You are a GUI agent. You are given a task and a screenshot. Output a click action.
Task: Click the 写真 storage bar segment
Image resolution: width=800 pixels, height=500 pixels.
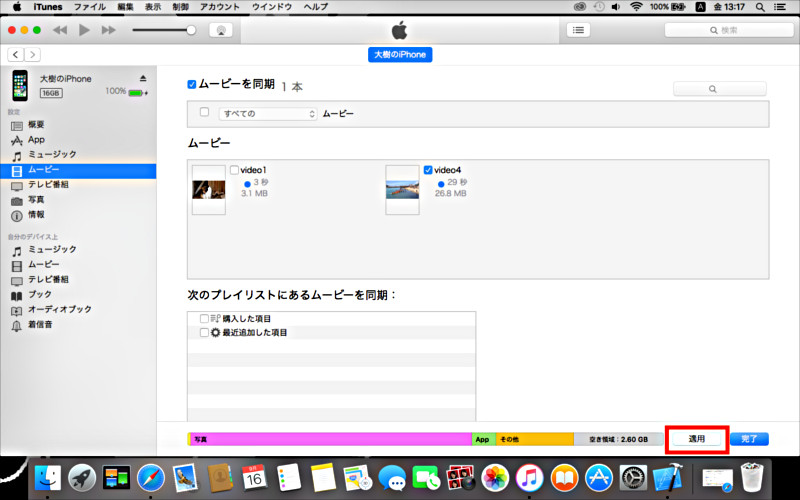pyautogui.click(x=330, y=439)
